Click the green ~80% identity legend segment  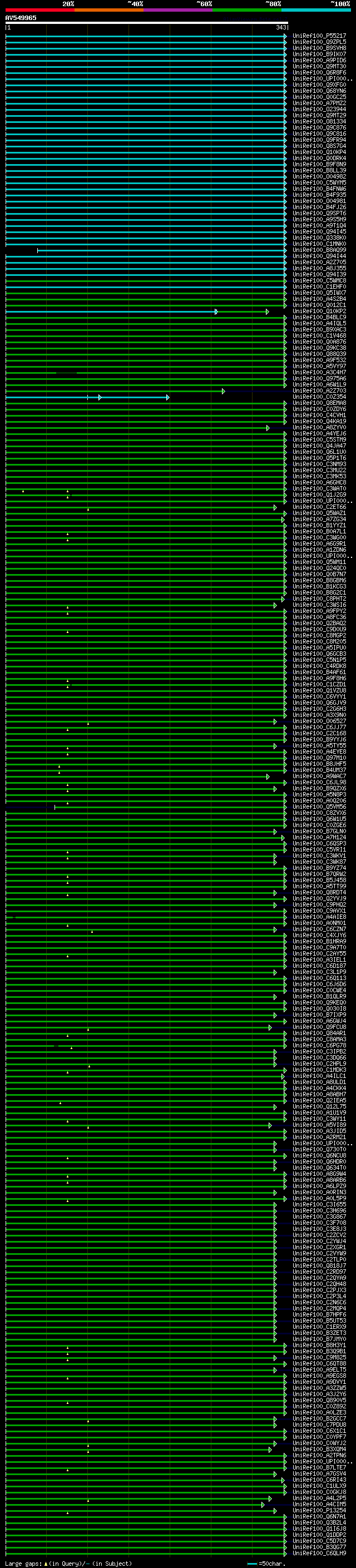click(x=247, y=11)
